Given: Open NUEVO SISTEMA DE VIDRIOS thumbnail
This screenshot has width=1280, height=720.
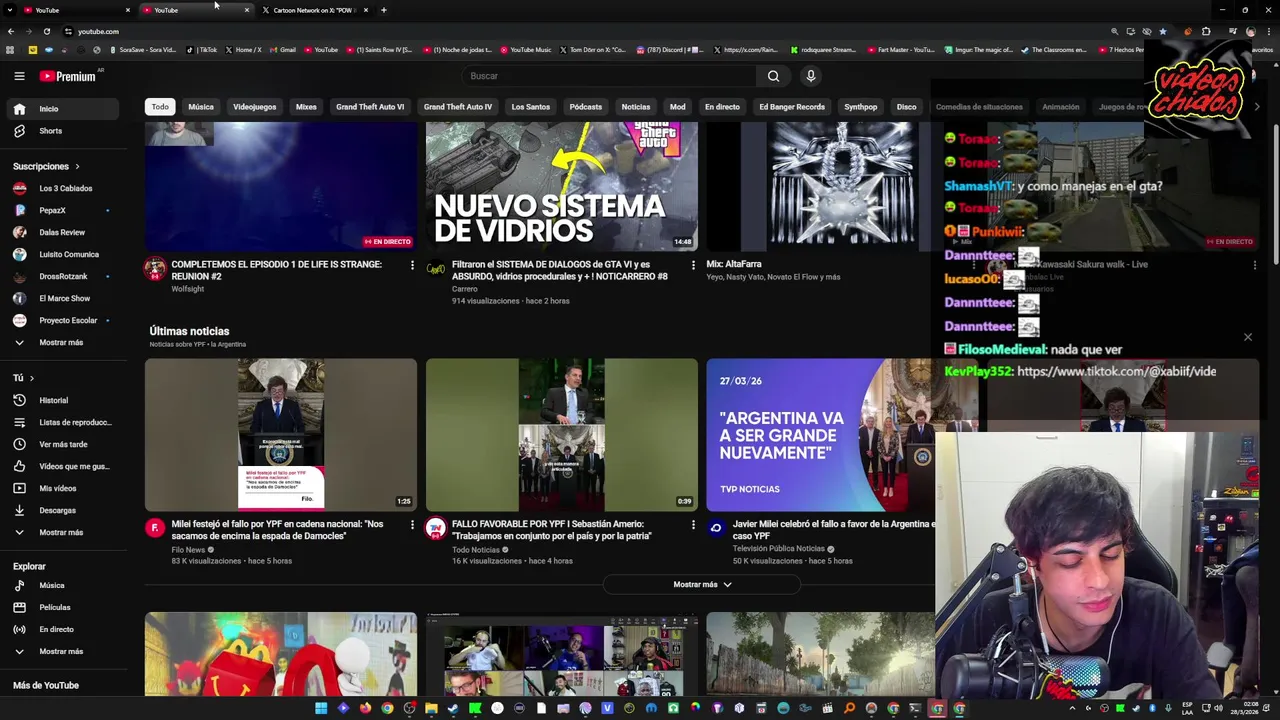Looking at the screenshot, I should coord(562,187).
